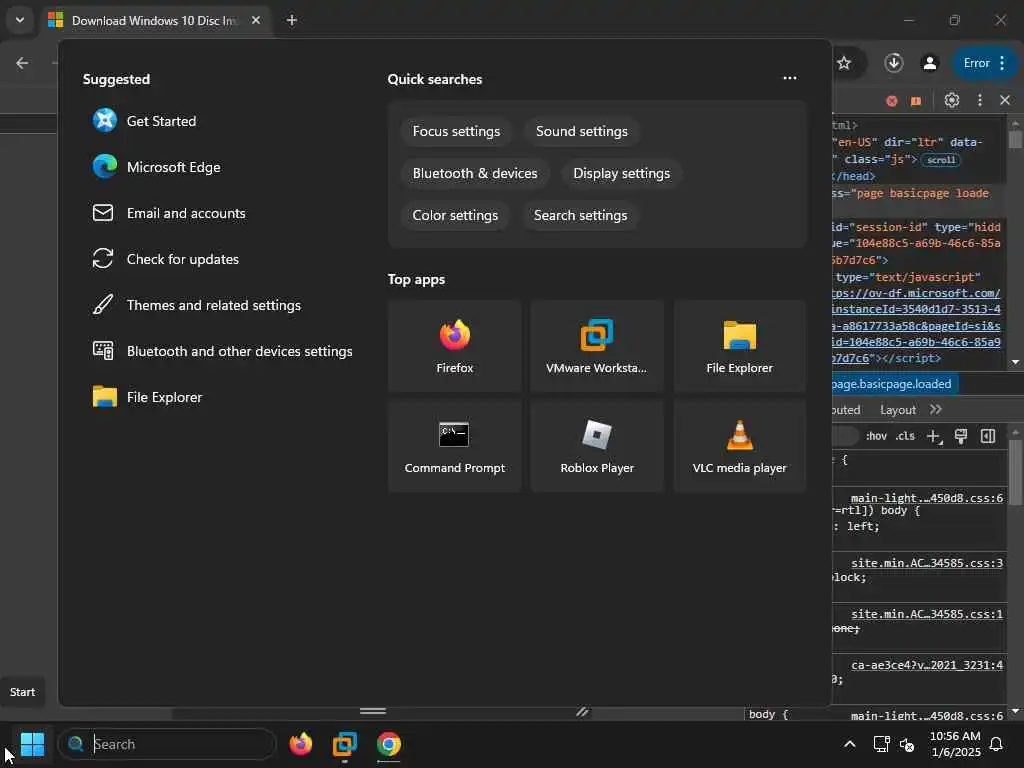Image resolution: width=1024 pixels, height=768 pixels.
Task: Click the scroll badge in DevTools elements
Action: click(940, 160)
